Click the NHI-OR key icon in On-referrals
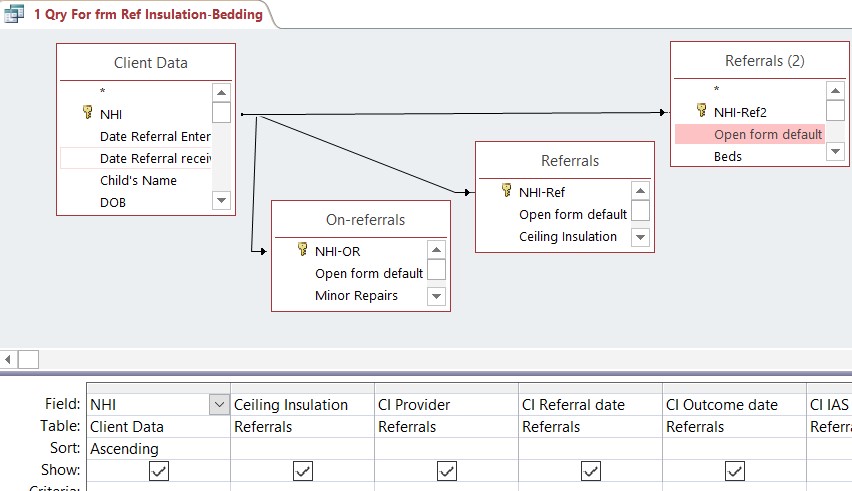852x491 pixels. click(x=303, y=249)
